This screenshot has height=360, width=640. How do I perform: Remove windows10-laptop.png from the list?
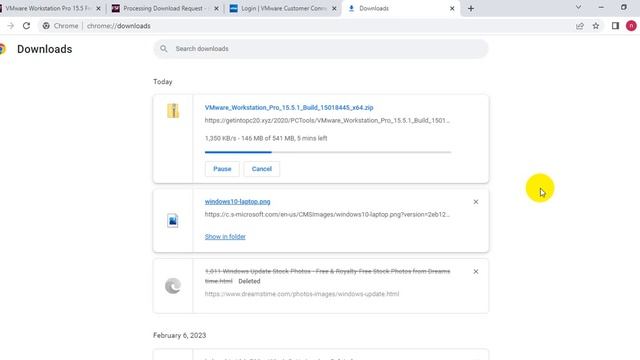(x=476, y=202)
